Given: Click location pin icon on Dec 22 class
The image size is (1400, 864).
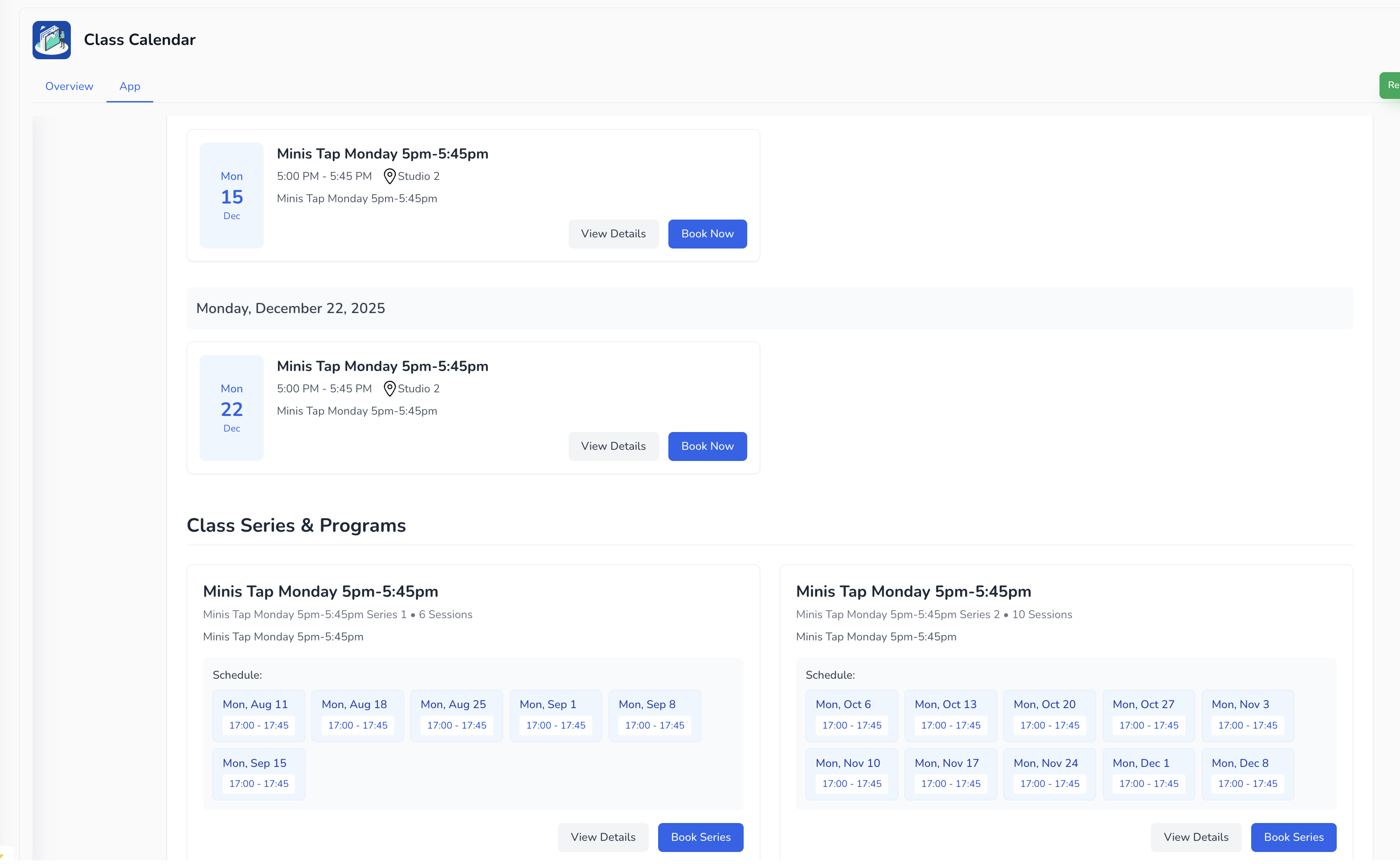Looking at the screenshot, I should tap(389, 389).
